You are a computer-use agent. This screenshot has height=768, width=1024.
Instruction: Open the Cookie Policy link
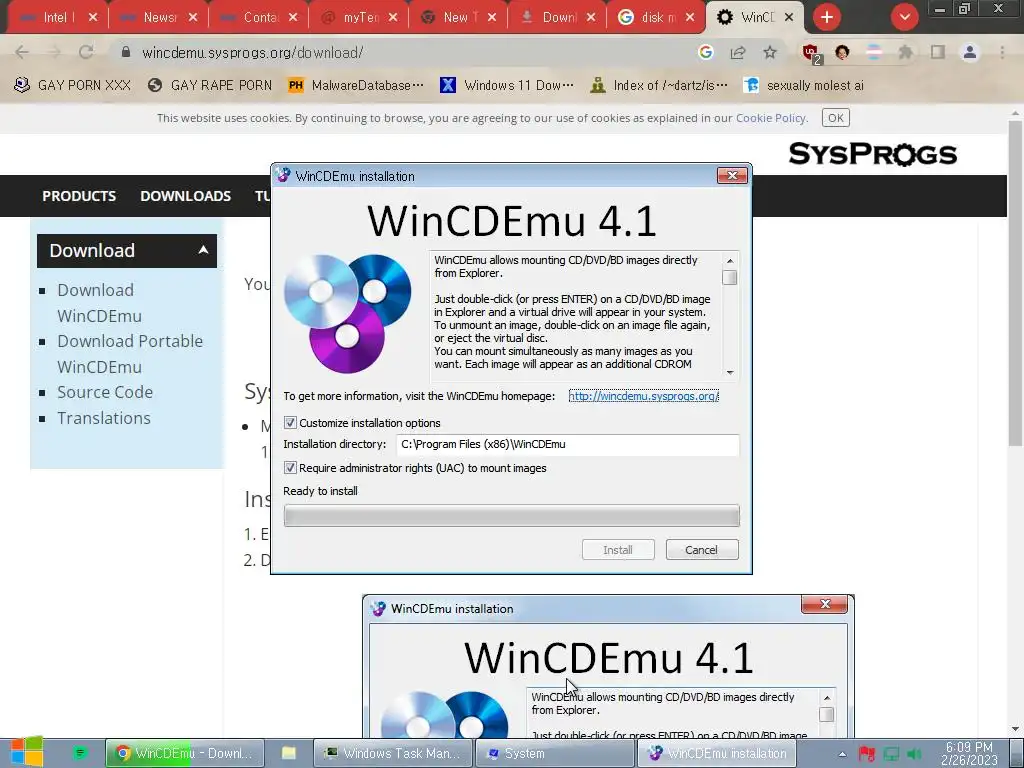(771, 118)
